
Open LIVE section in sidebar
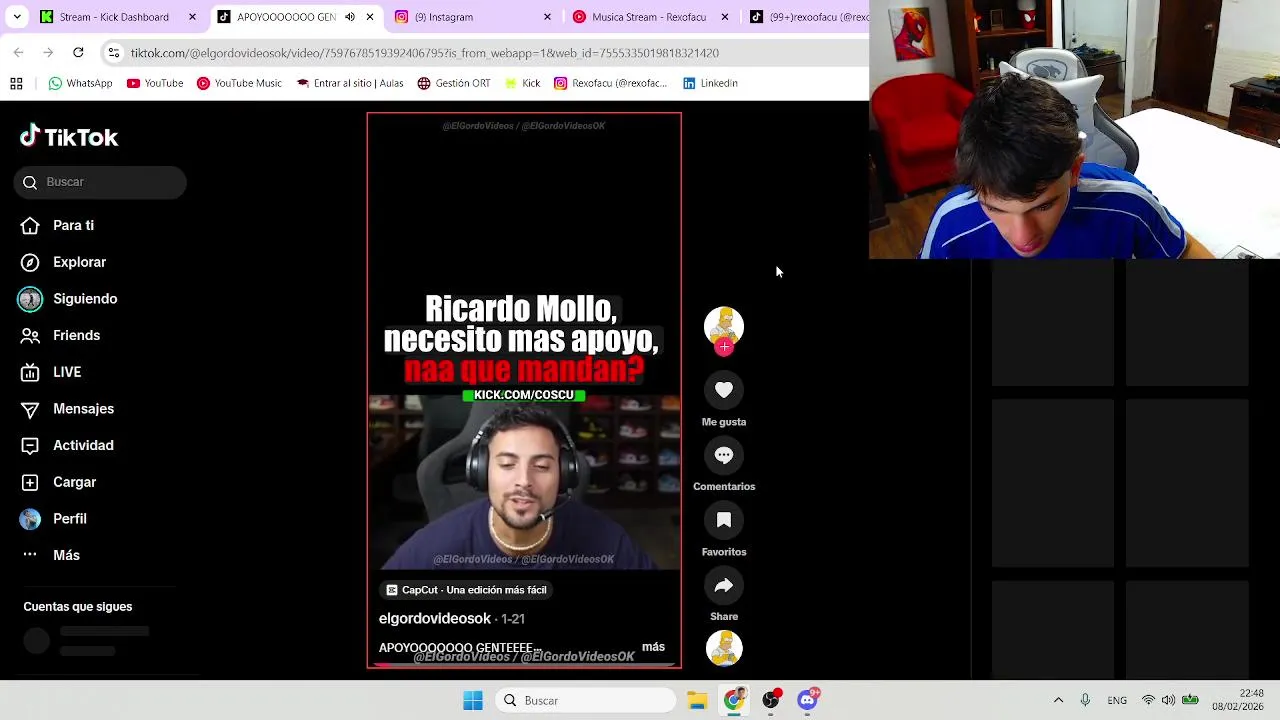[x=52, y=372]
